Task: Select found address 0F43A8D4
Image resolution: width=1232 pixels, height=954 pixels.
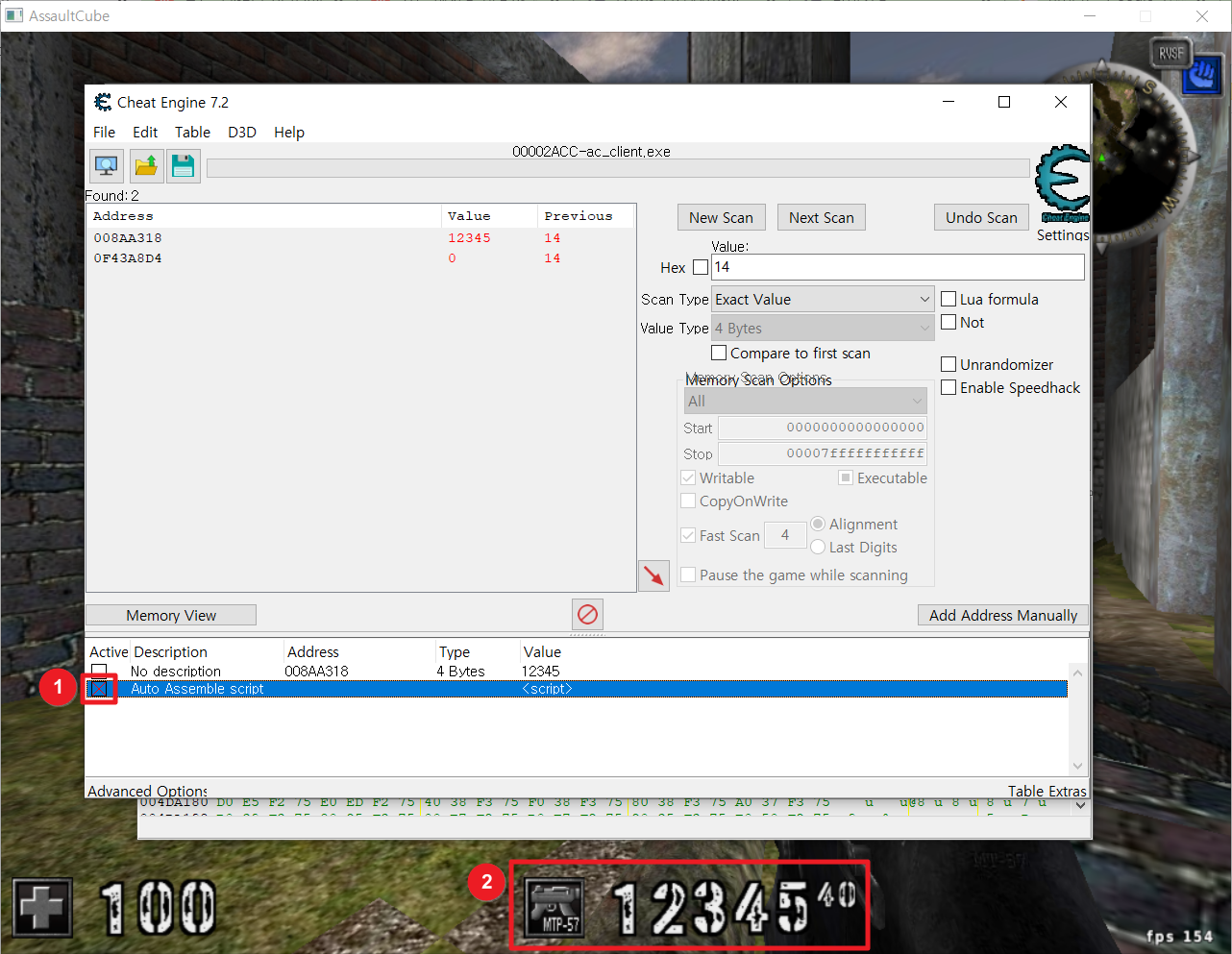Action: (x=128, y=258)
